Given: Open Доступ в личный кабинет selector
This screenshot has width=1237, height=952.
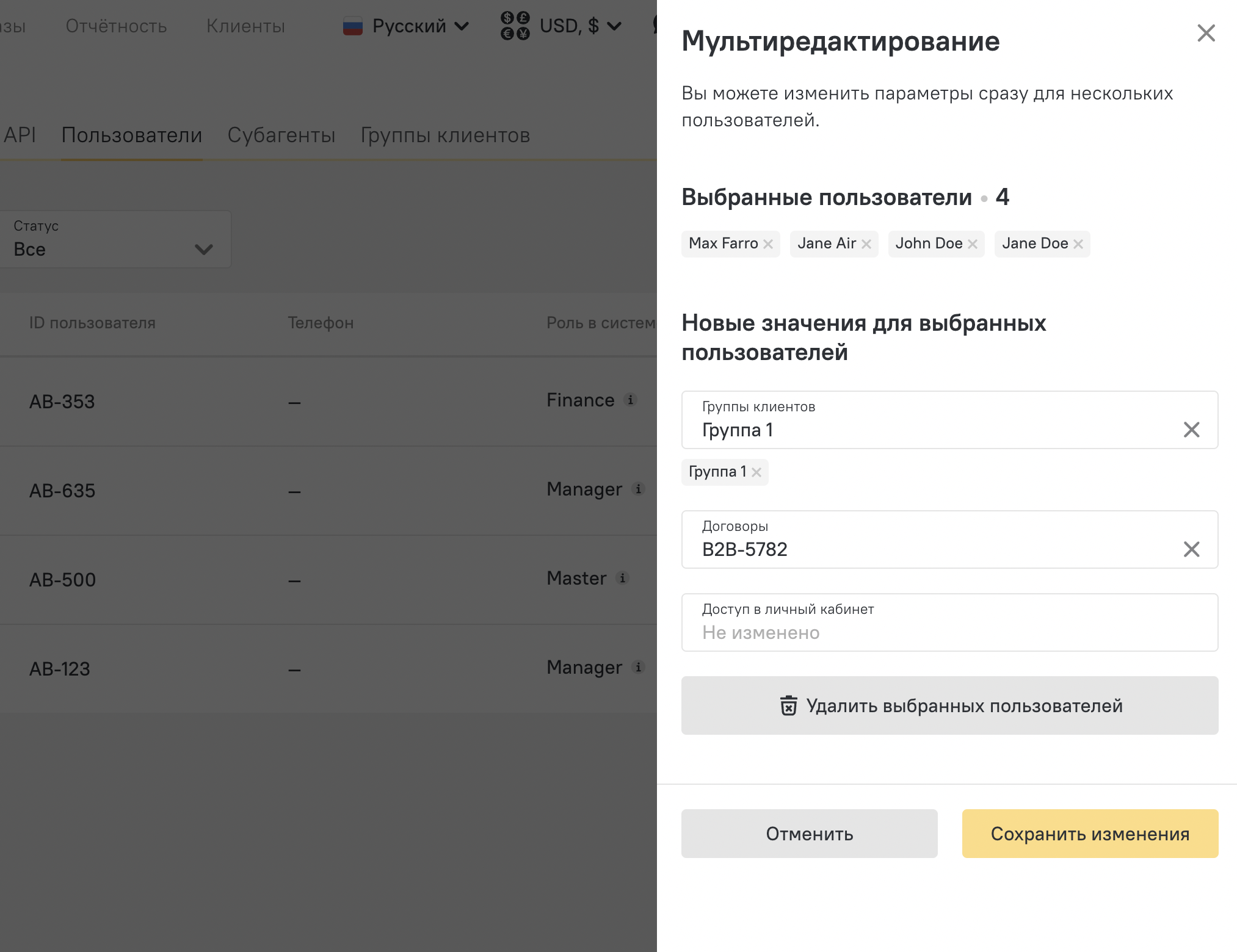Looking at the screenshot, I should (x=949, y=622).
